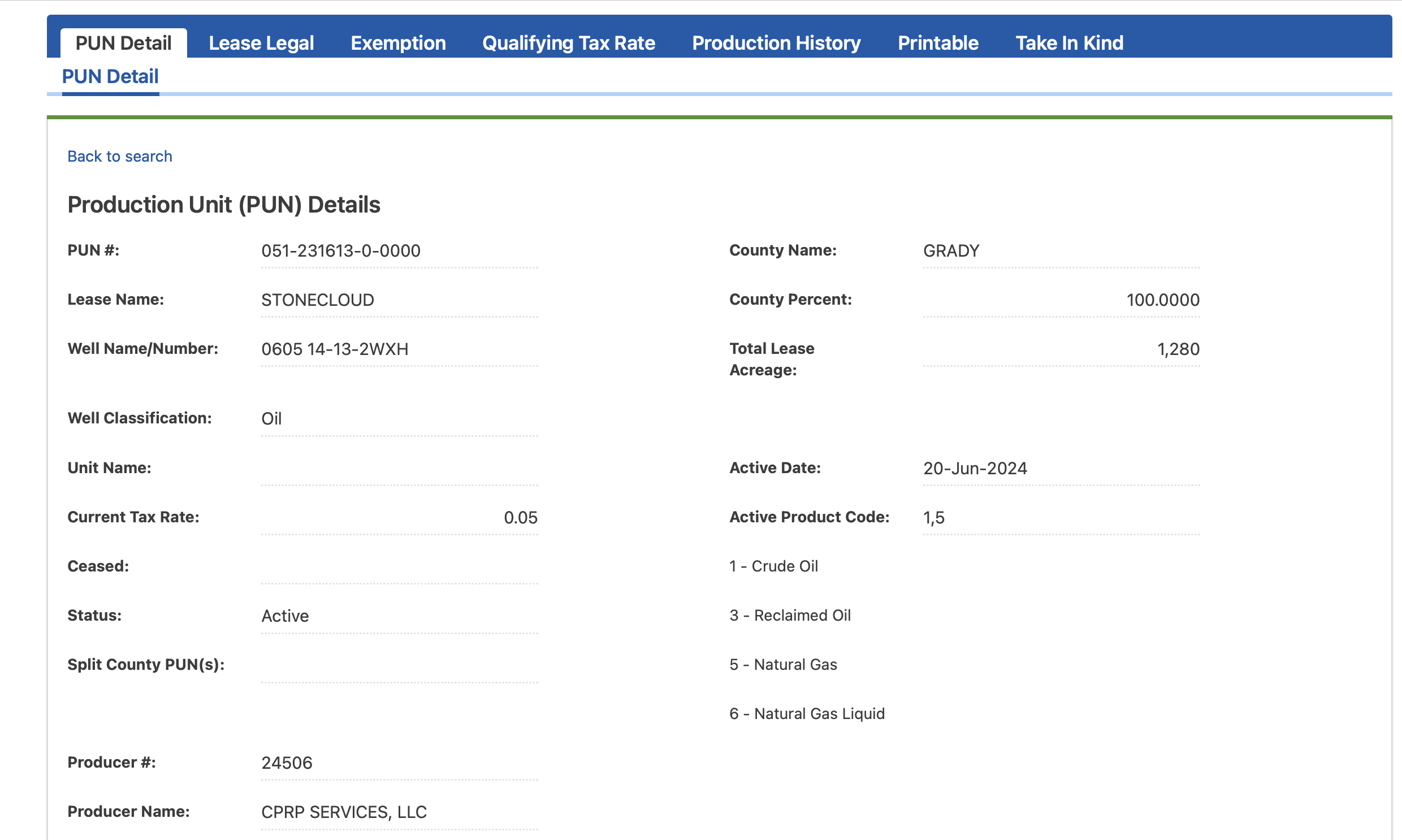This screenshot has width=1402, height=840.
Task: Click the county percent value 100.0000
Action: coord(1162,300)
